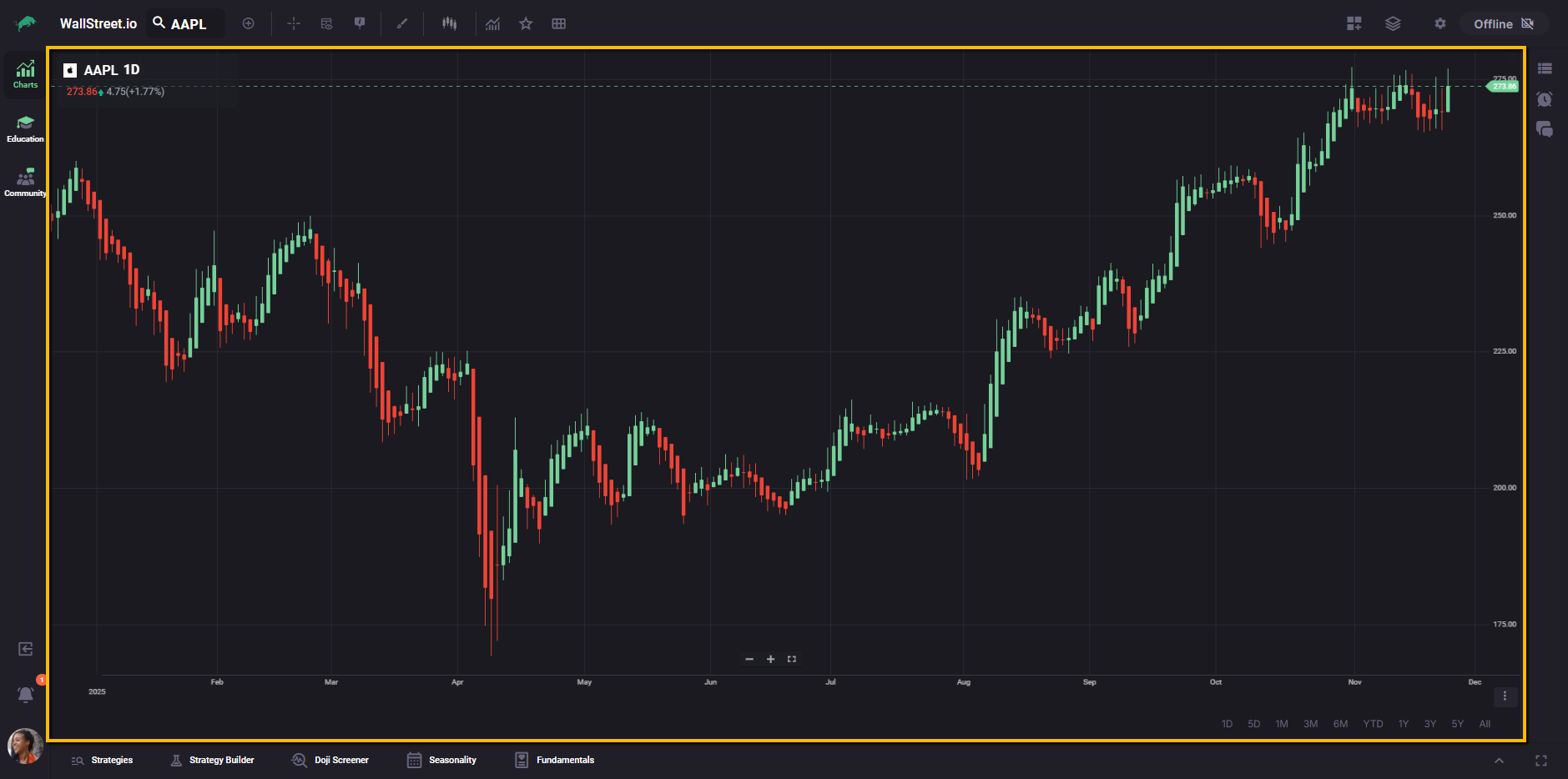The height and width of the screenshot is (779, 1568).
Task: Open the chat messages panel
Action: [1545, 129]
